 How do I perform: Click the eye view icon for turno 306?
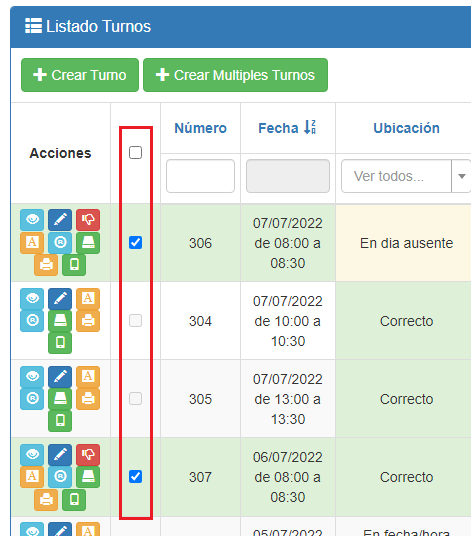32,219
